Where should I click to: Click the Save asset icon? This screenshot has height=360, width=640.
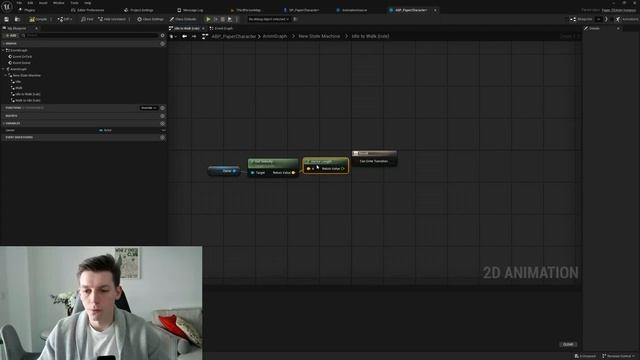[x=7, y=19]
